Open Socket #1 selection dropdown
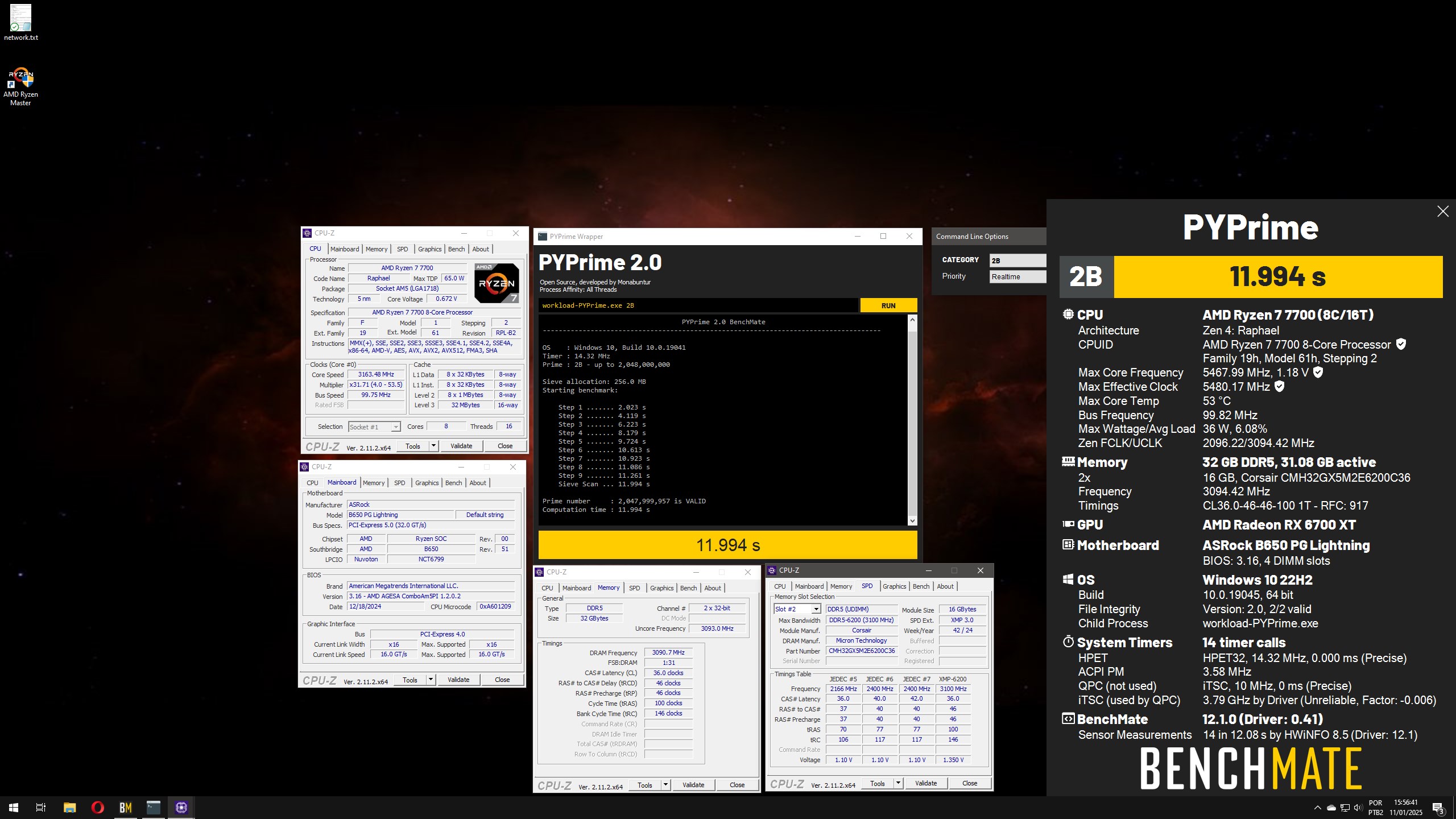This screenshot has height=819, width=1456. coord(374,427)
